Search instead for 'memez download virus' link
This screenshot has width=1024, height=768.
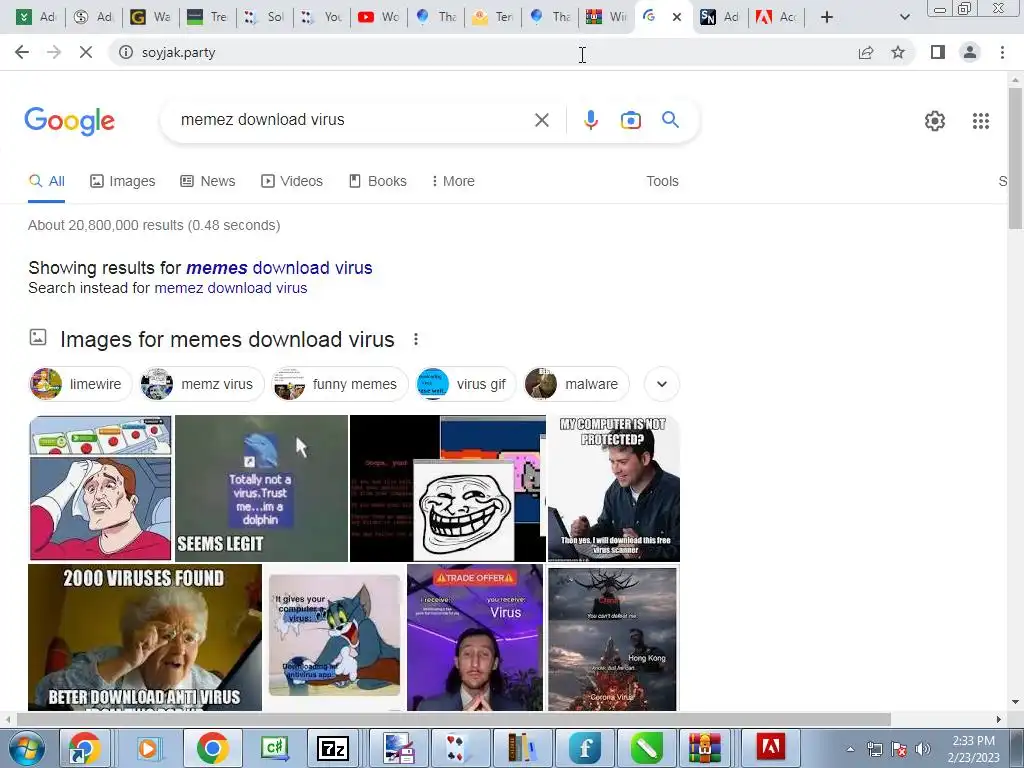(231, 288)
